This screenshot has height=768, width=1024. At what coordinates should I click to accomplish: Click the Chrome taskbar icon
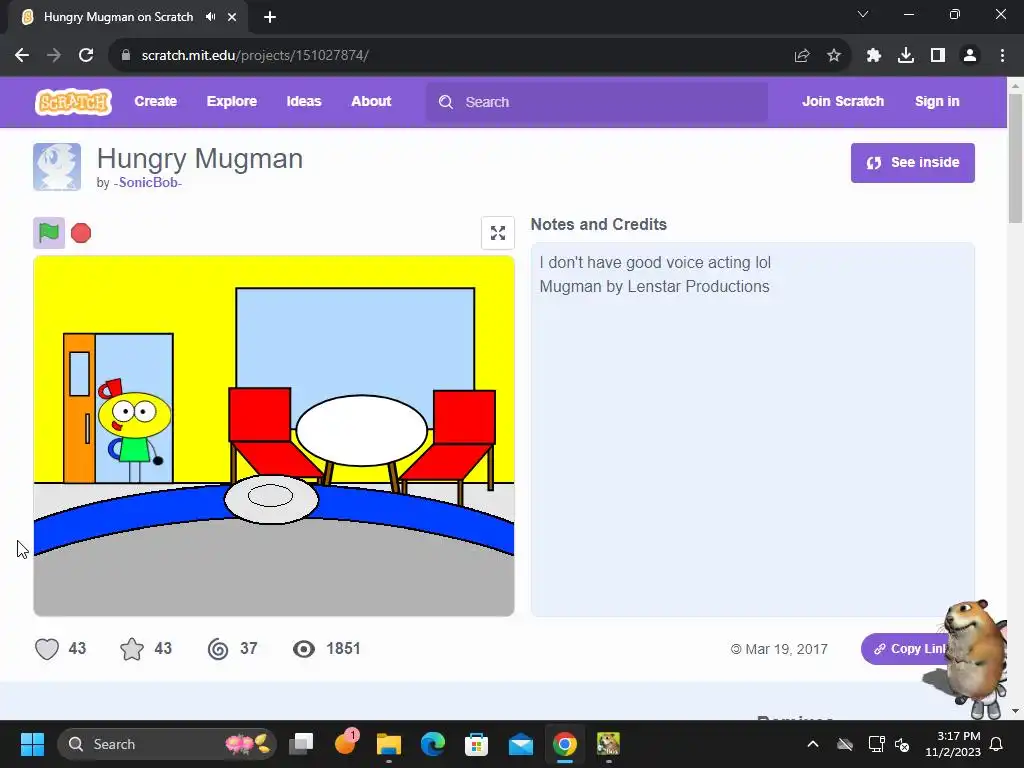pyautogui.click(x=565, y=744)
